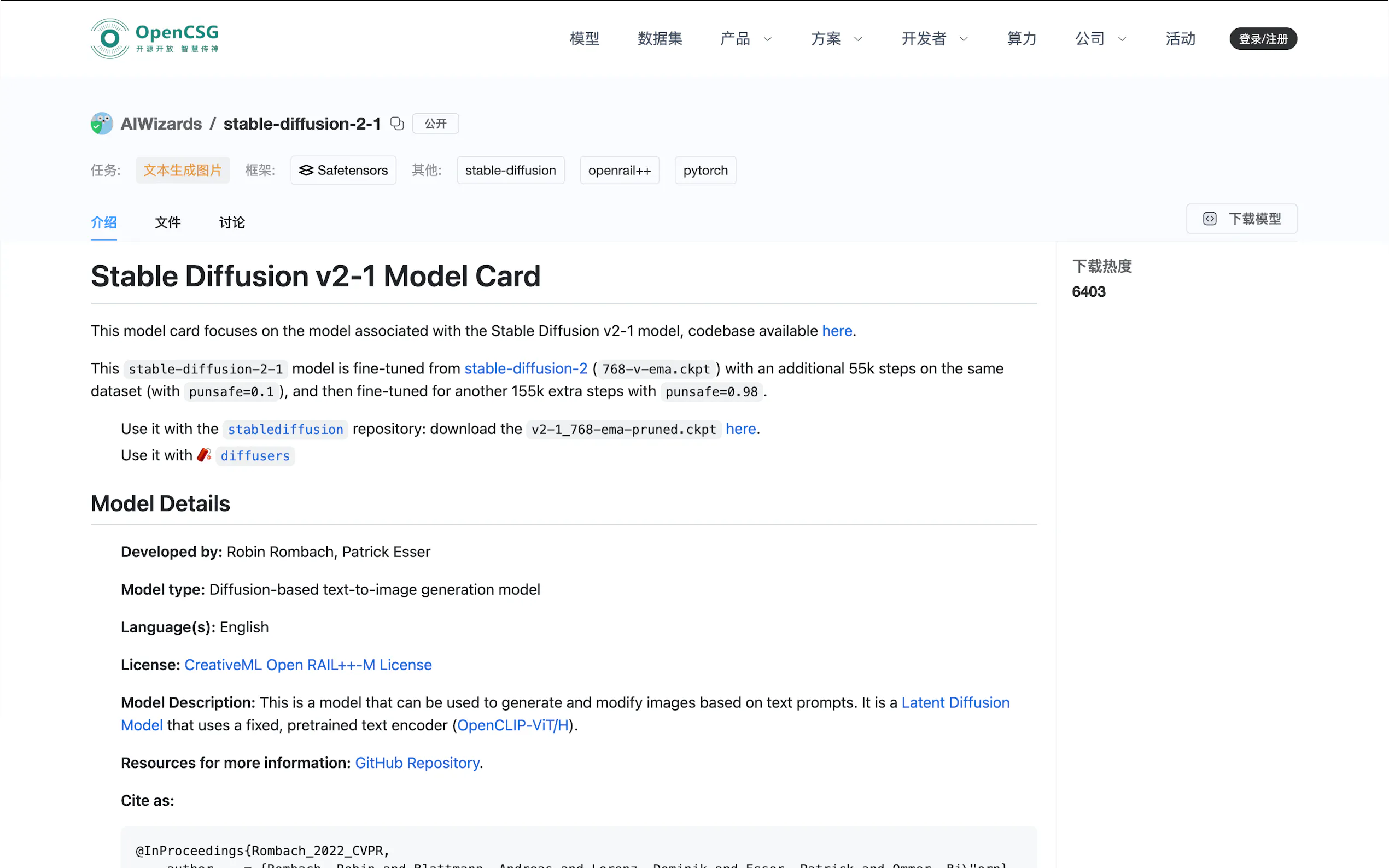
Task: Switch to the 讨论 tab
Action: (x=232, y=222)
